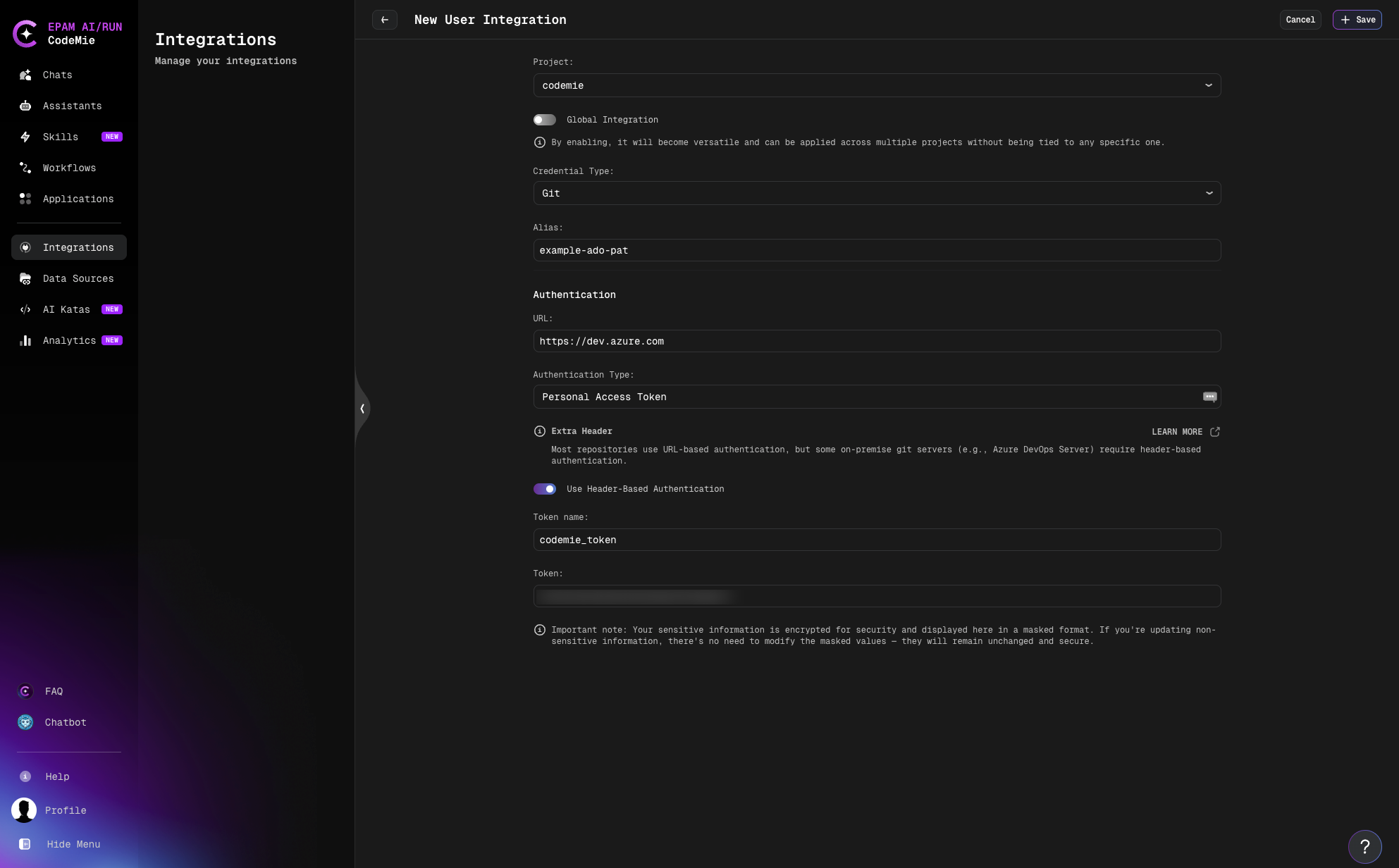Click the back arrow button
1399x868 pixels.
(385, 20)
